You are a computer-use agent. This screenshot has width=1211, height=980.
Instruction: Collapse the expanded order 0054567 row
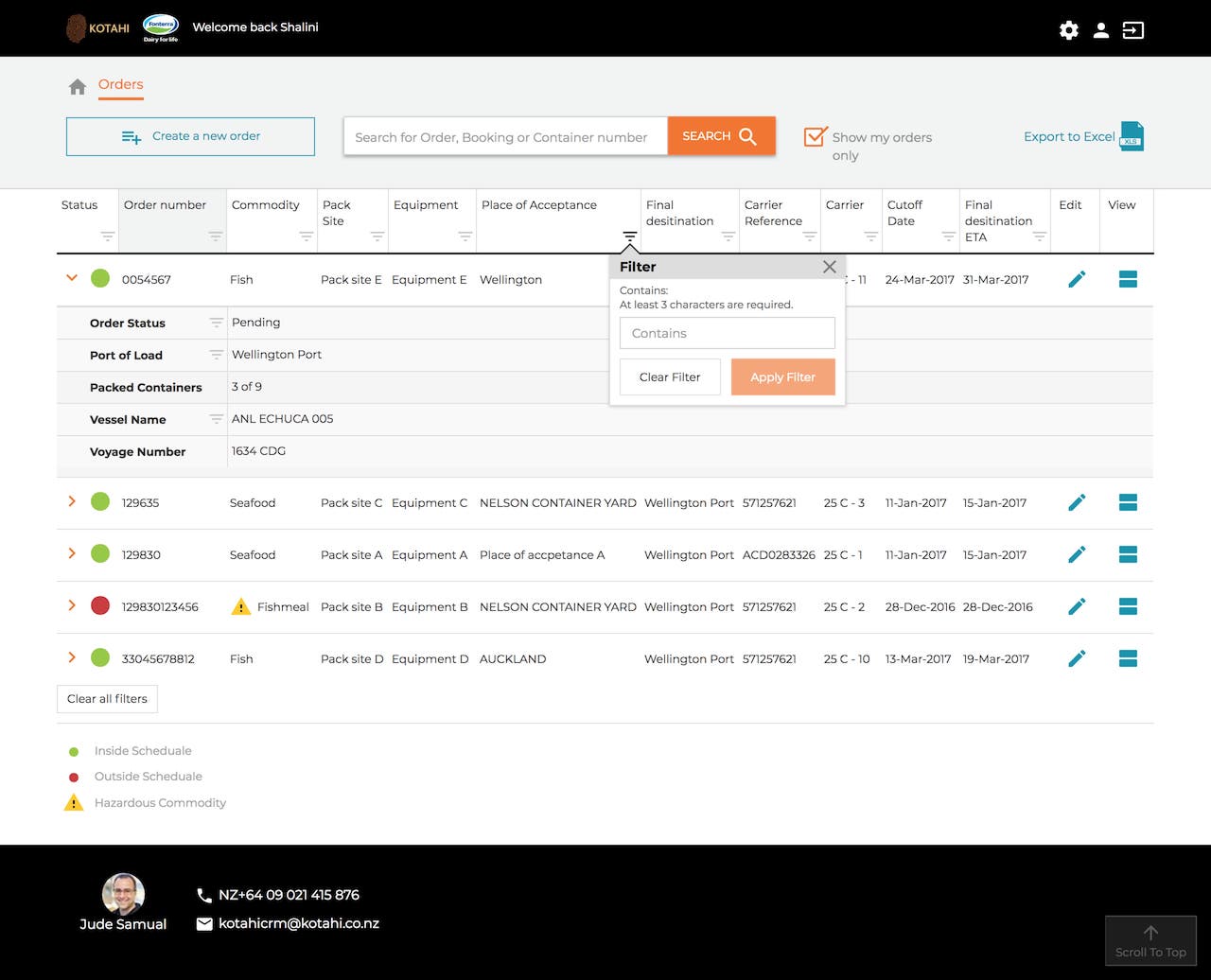click(71, 278)
